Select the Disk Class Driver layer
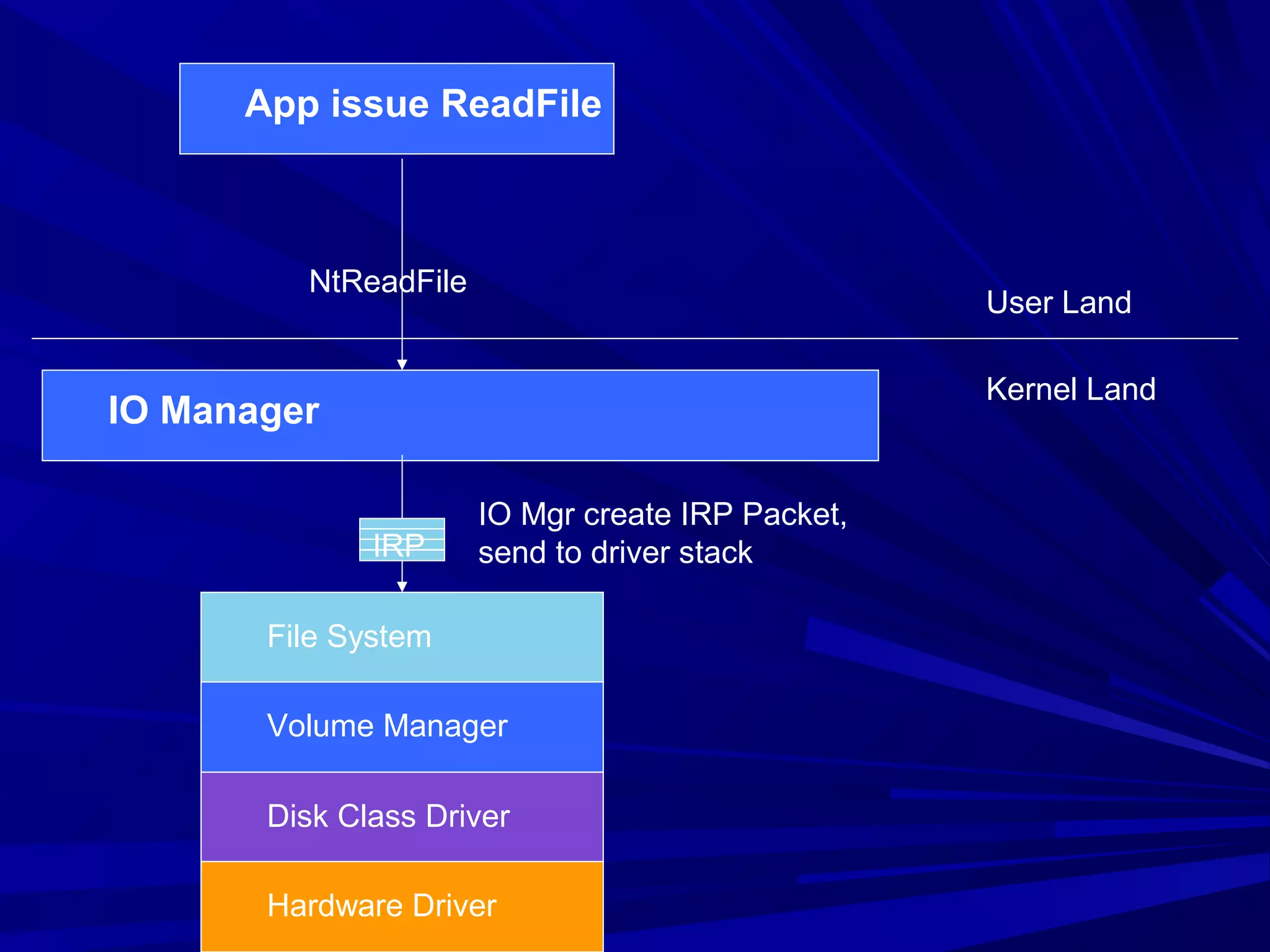Viewport: 1270px width, 952px height. point(402,816)
